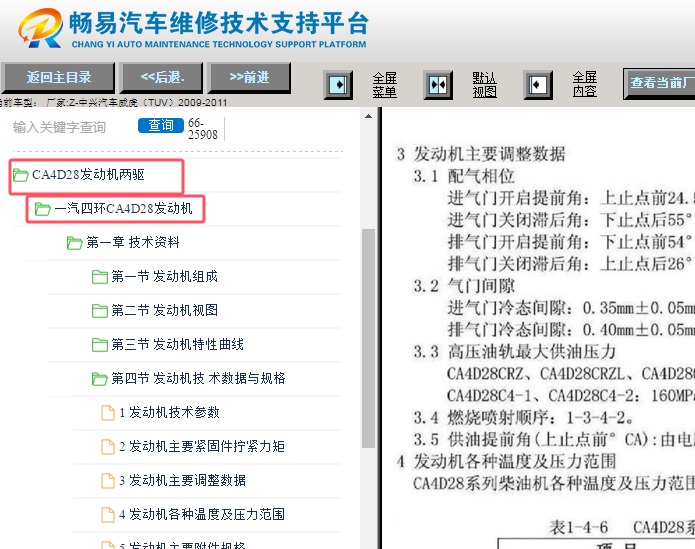The height and width of the screenshot is (549, 695).
Task: Open 第一节 发动机组成 section
Action: (x=164, y=276)
